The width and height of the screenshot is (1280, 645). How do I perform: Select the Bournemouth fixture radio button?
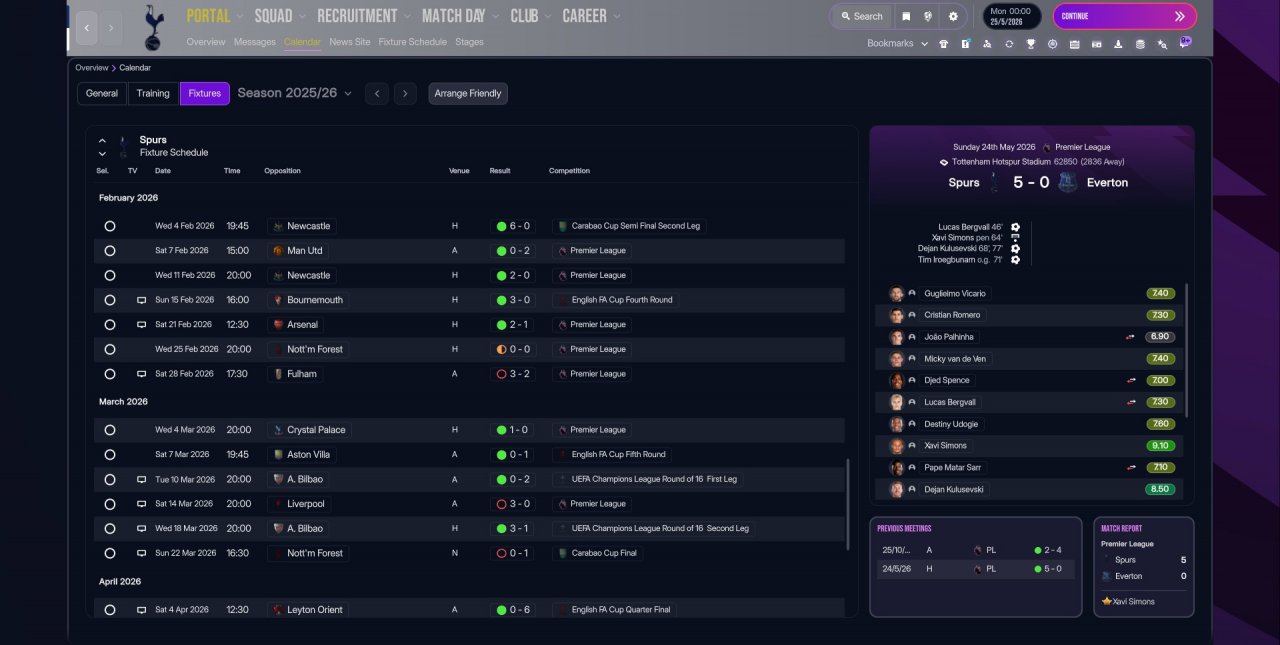point(110,300)
